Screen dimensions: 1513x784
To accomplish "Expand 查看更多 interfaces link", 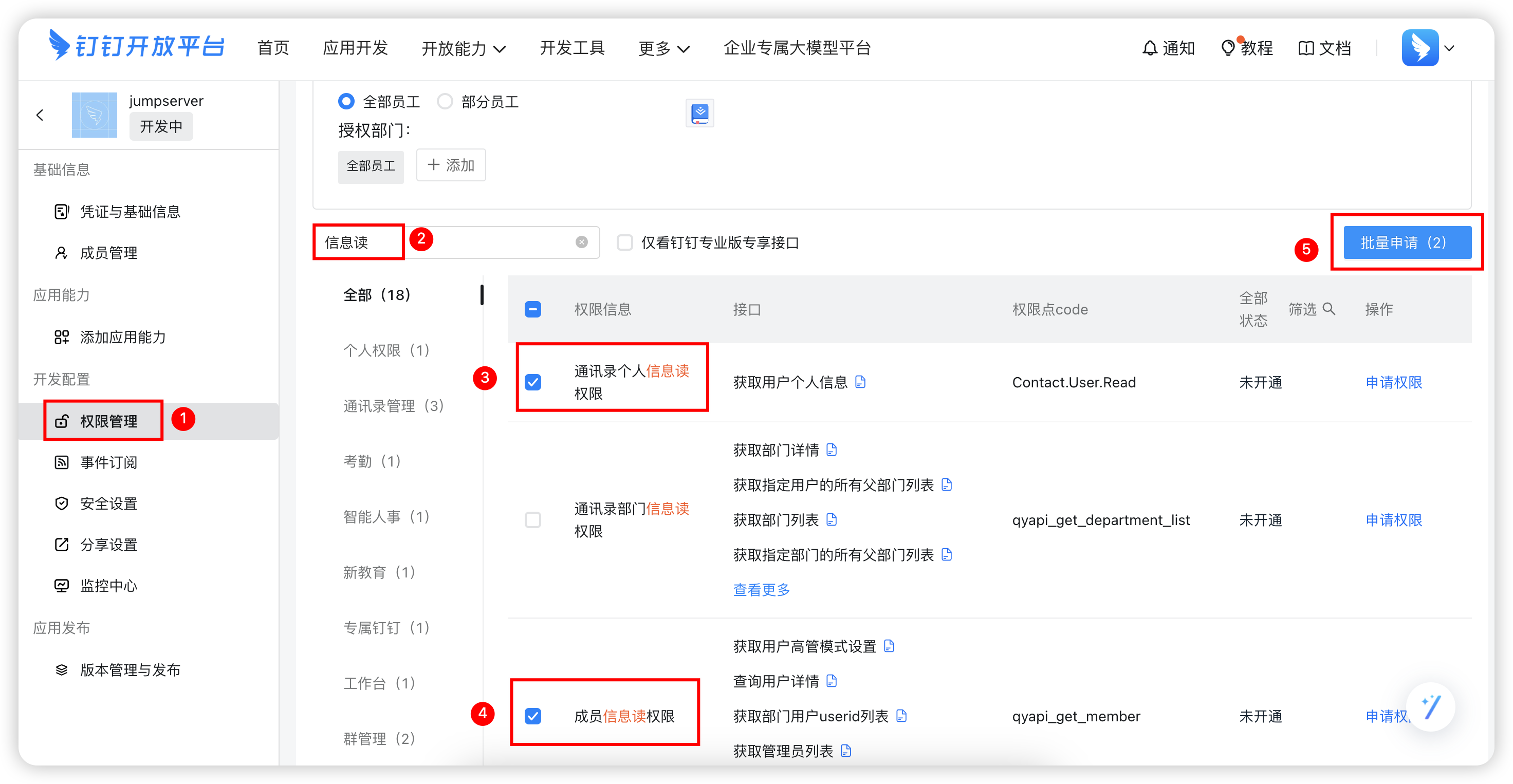I will [x=761, y=589].
